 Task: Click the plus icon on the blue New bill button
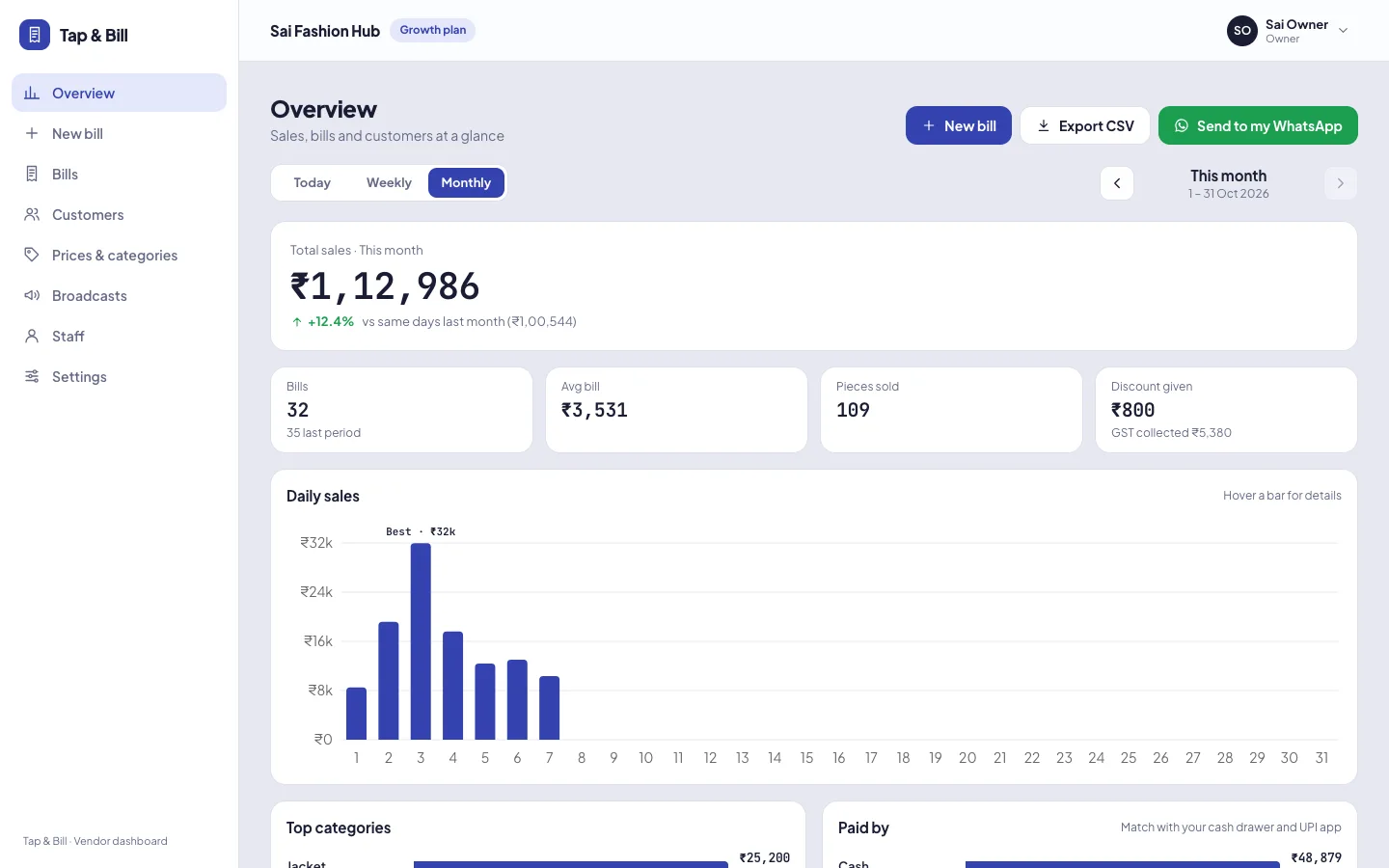[x=929, y=125]
